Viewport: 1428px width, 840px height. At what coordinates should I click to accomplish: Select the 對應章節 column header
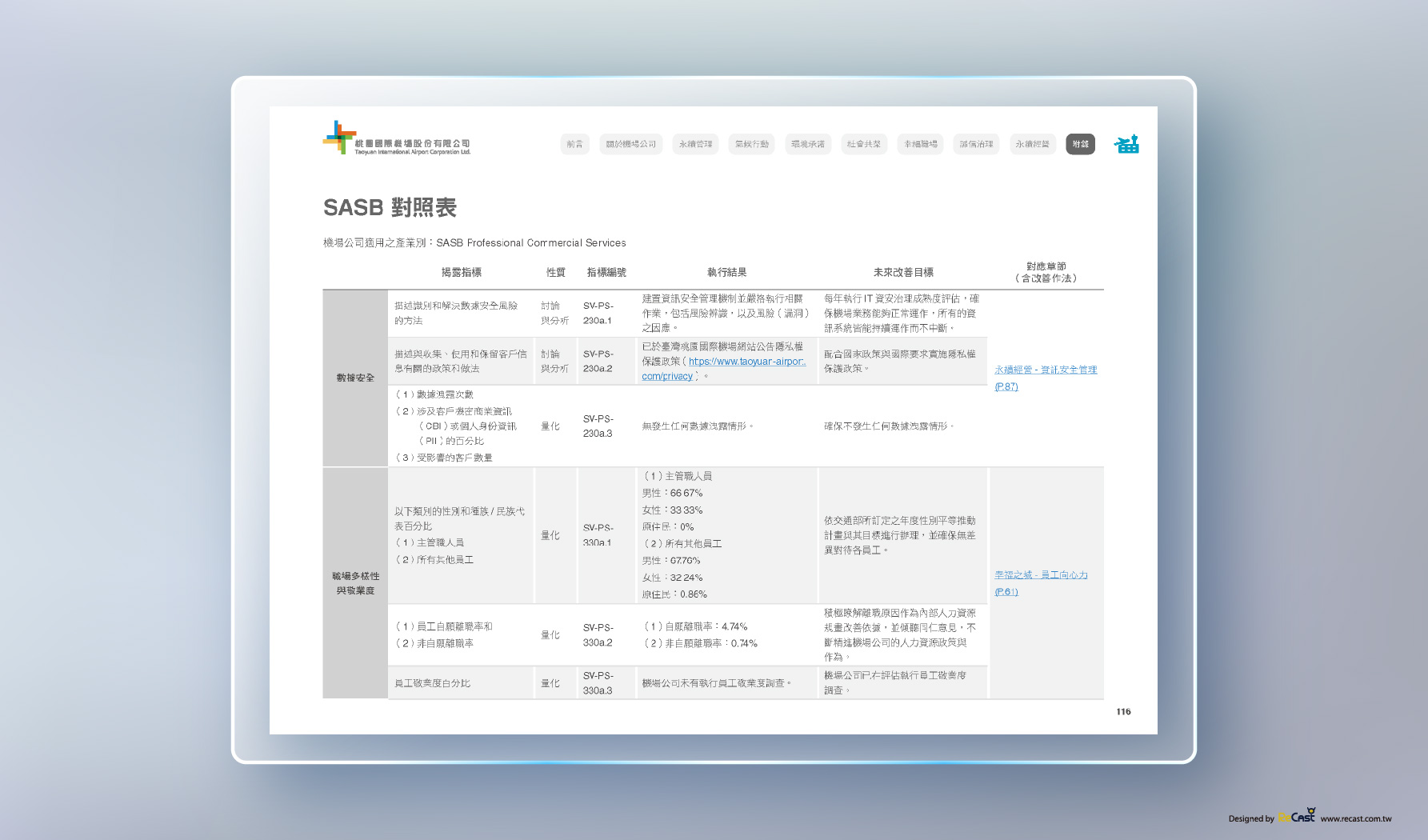pyautogui.click(x=1046, y=272)
